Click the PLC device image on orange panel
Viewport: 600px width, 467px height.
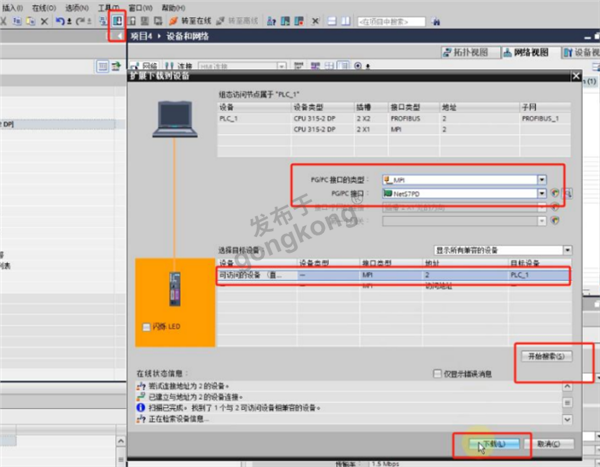tap(175, 289)
